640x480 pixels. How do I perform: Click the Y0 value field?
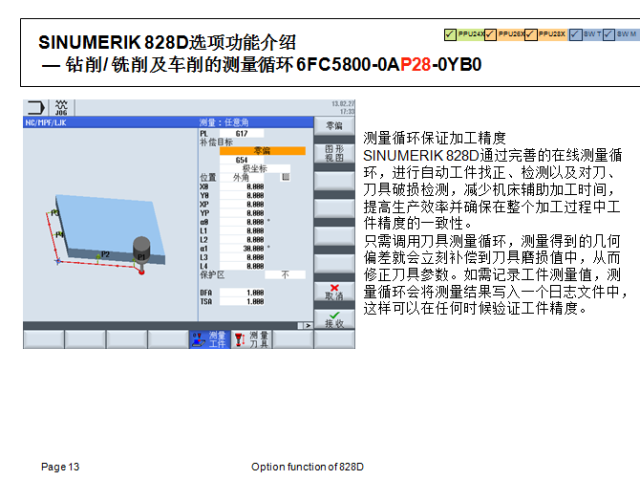(x=242, y=196)
